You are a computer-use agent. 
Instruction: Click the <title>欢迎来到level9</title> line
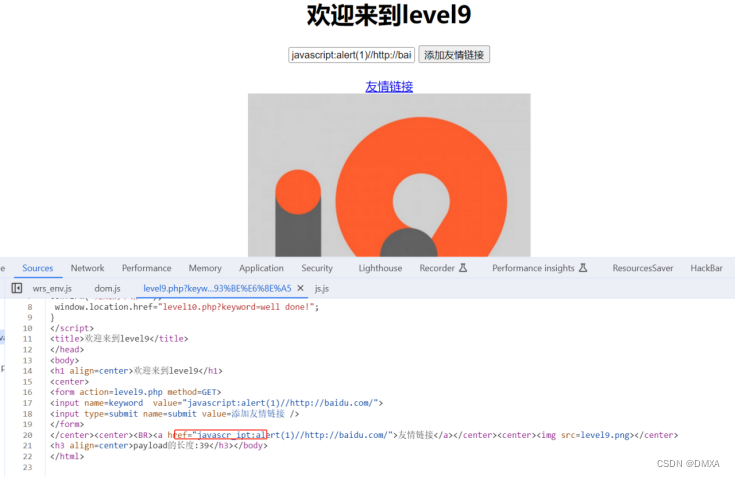point(119,338)
